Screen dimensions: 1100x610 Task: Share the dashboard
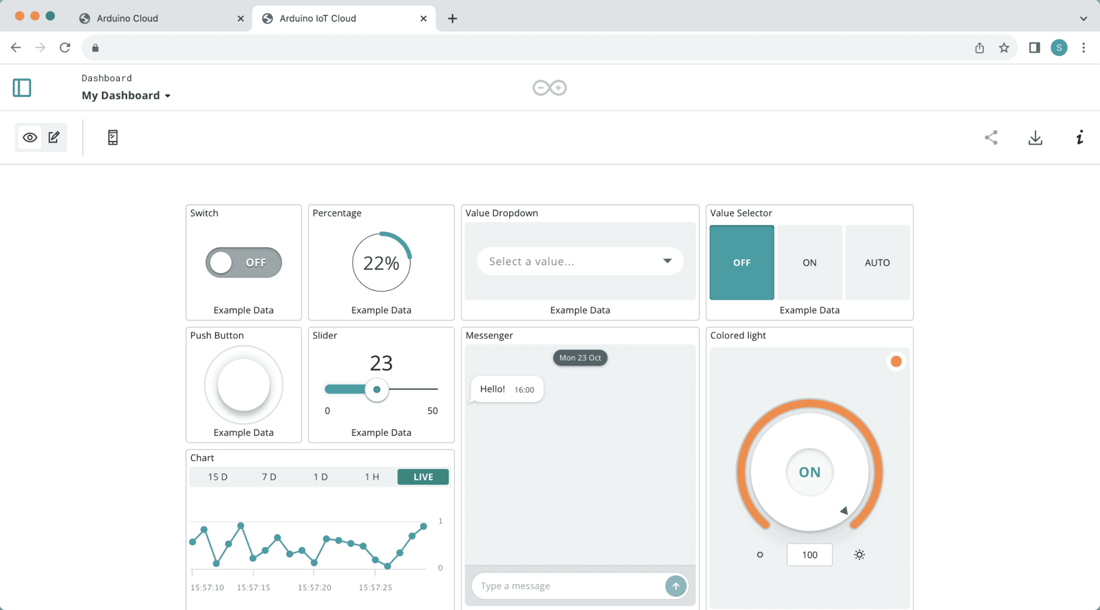(x=991, y=137)
